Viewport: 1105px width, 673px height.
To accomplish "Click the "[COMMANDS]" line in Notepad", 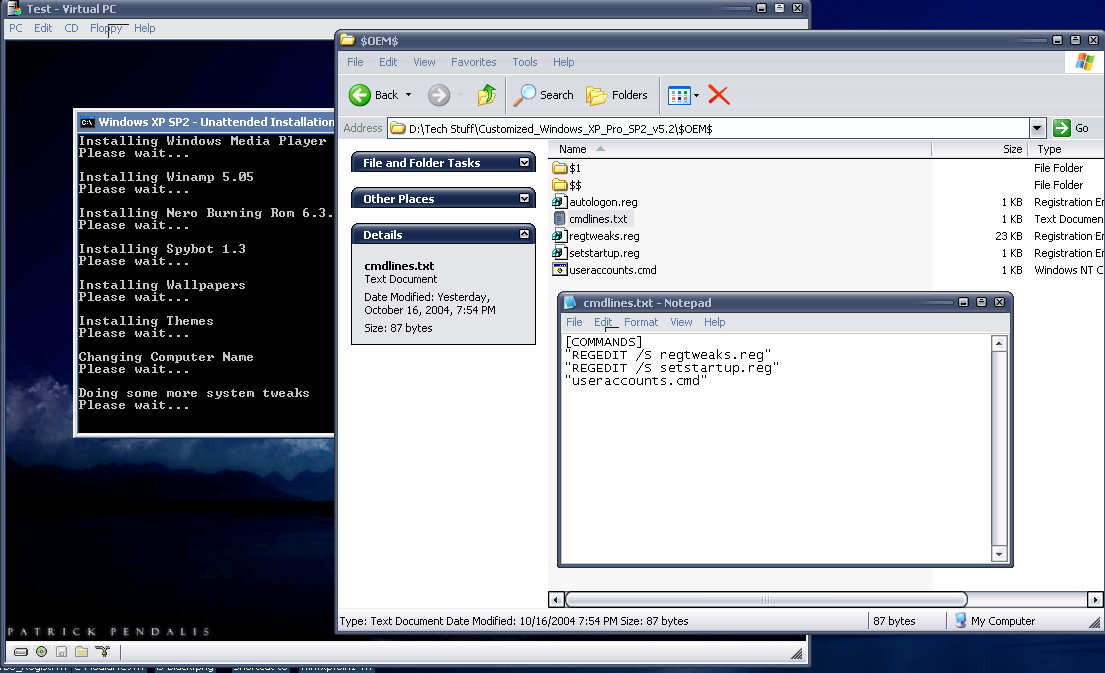I will (604, 342).
